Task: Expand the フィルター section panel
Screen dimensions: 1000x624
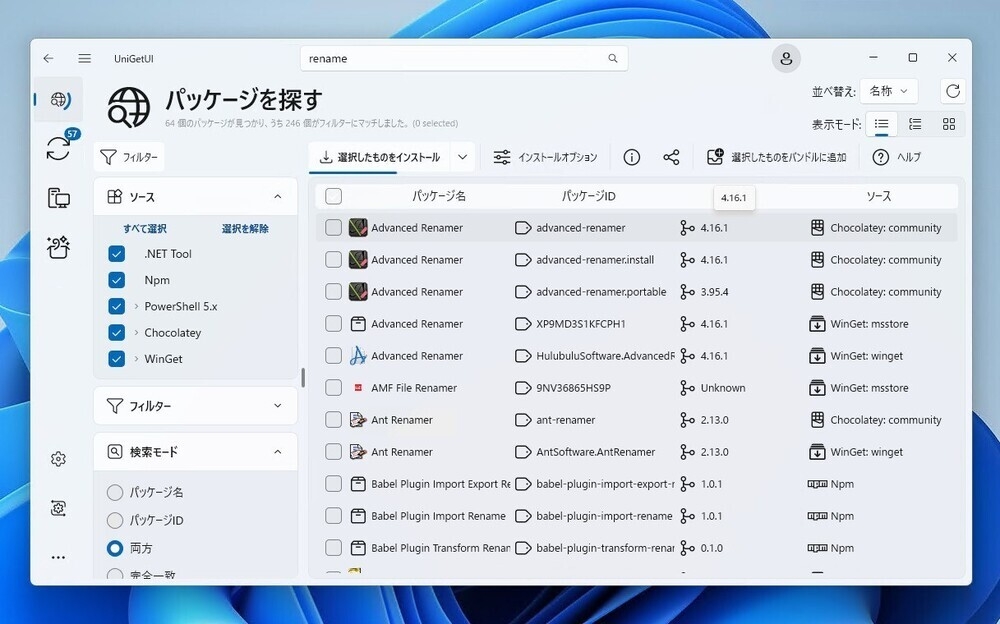Action: click(x=277, y=406)
